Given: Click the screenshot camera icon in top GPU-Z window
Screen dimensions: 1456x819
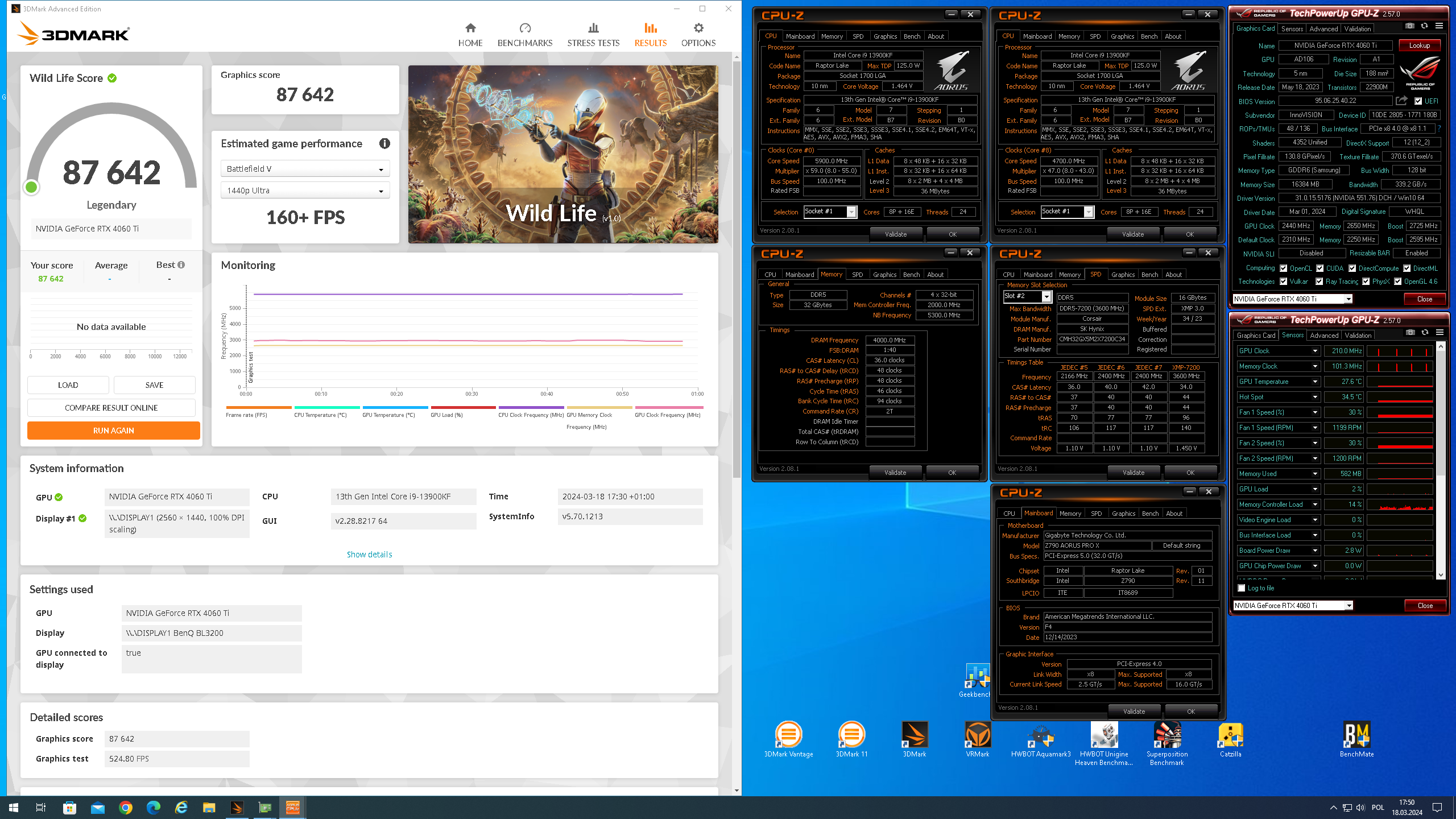Looking at the screenshot, I should [x=1409, y=26].
